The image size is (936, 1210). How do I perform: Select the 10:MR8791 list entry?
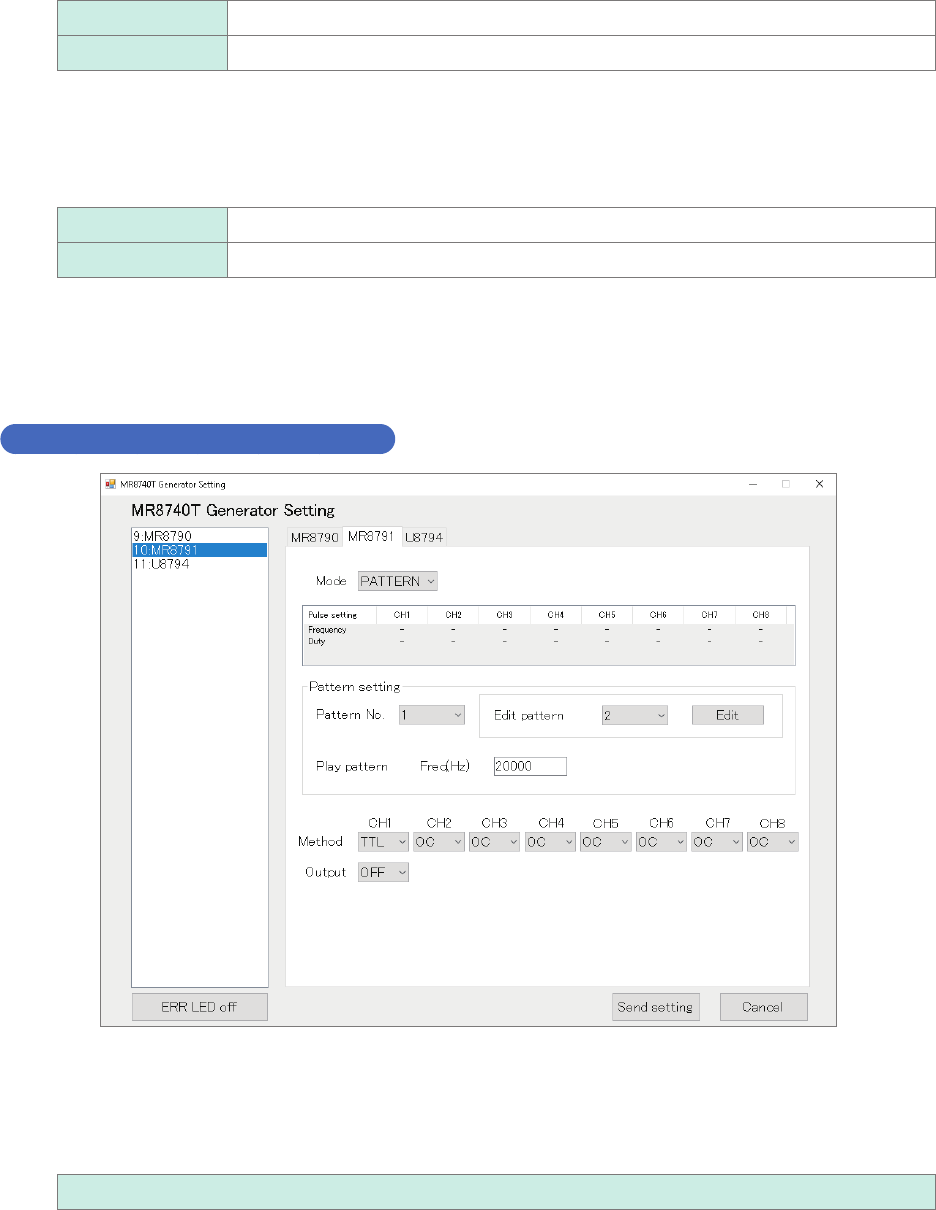[199, 550]
